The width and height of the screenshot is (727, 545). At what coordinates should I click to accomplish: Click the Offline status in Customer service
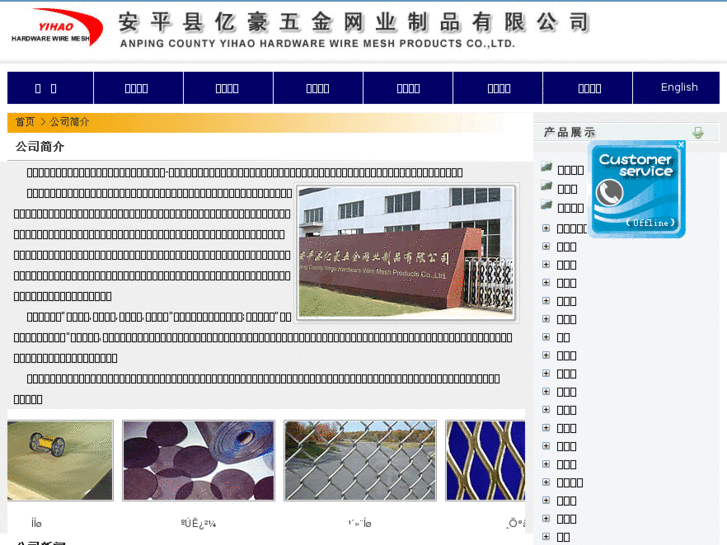click(x=650, y=223)
